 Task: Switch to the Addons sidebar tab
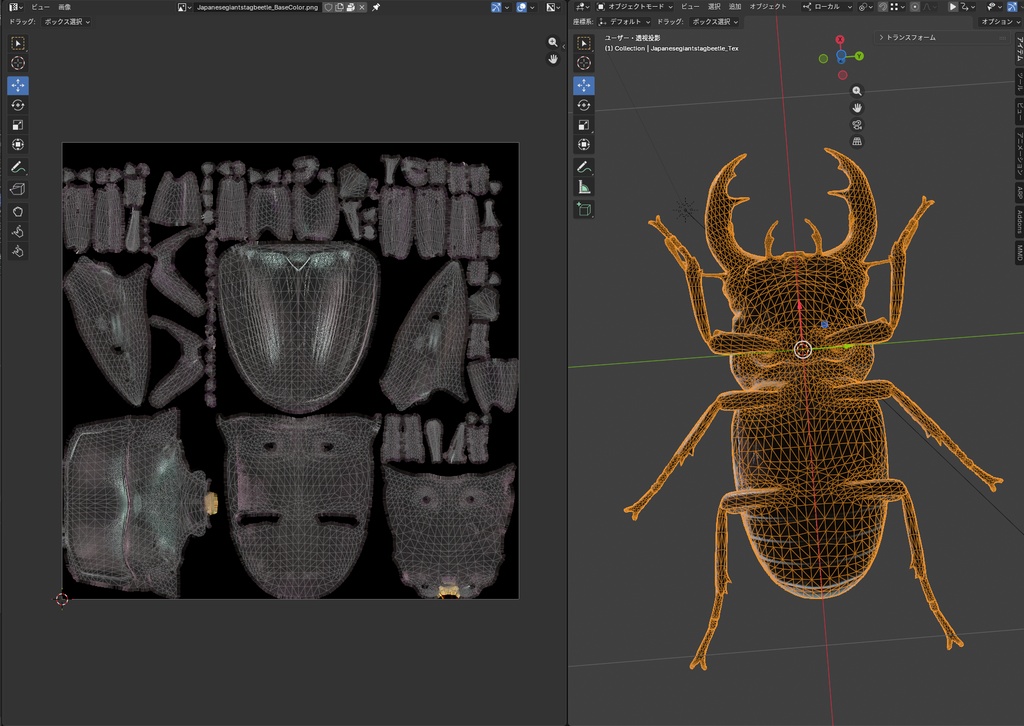(x=1018, y=221)
